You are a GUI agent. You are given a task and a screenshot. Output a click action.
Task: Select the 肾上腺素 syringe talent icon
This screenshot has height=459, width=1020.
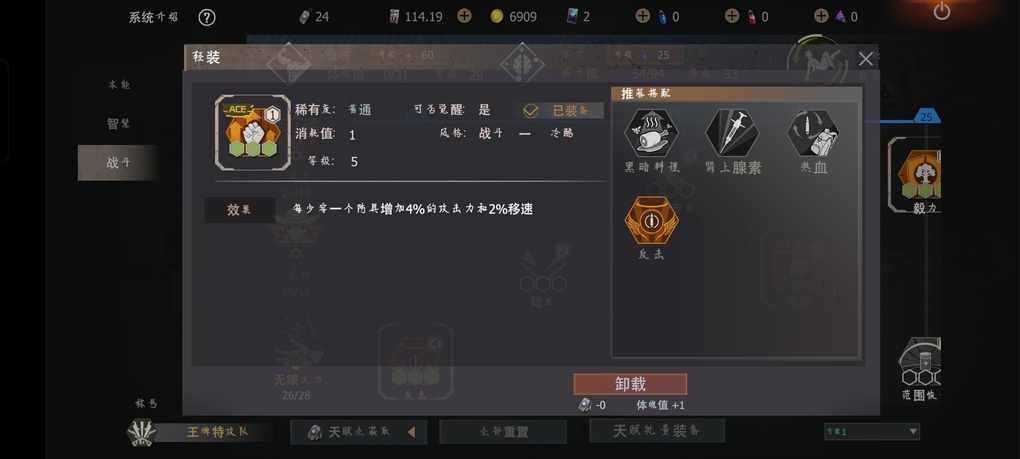(x=732, y=133)
